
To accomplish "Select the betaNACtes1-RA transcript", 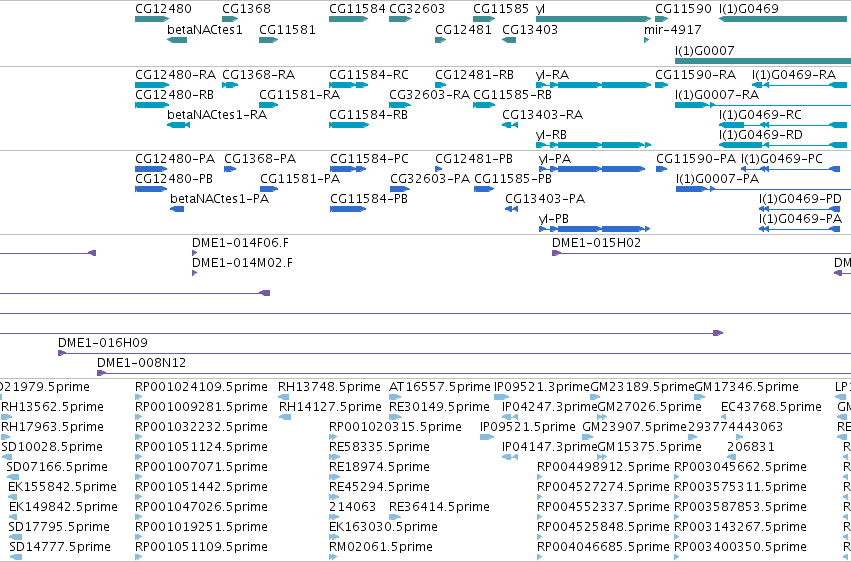I will (x=178, y=125).
